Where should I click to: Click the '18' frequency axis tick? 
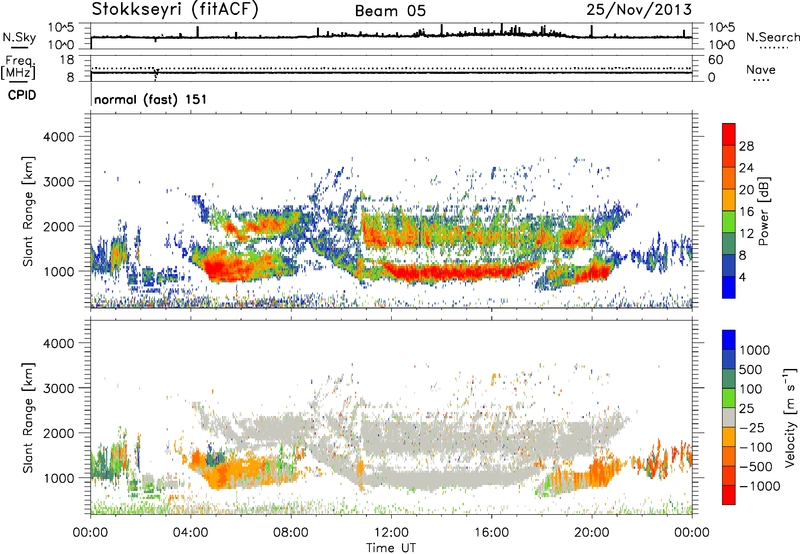[x=67, y=60]
